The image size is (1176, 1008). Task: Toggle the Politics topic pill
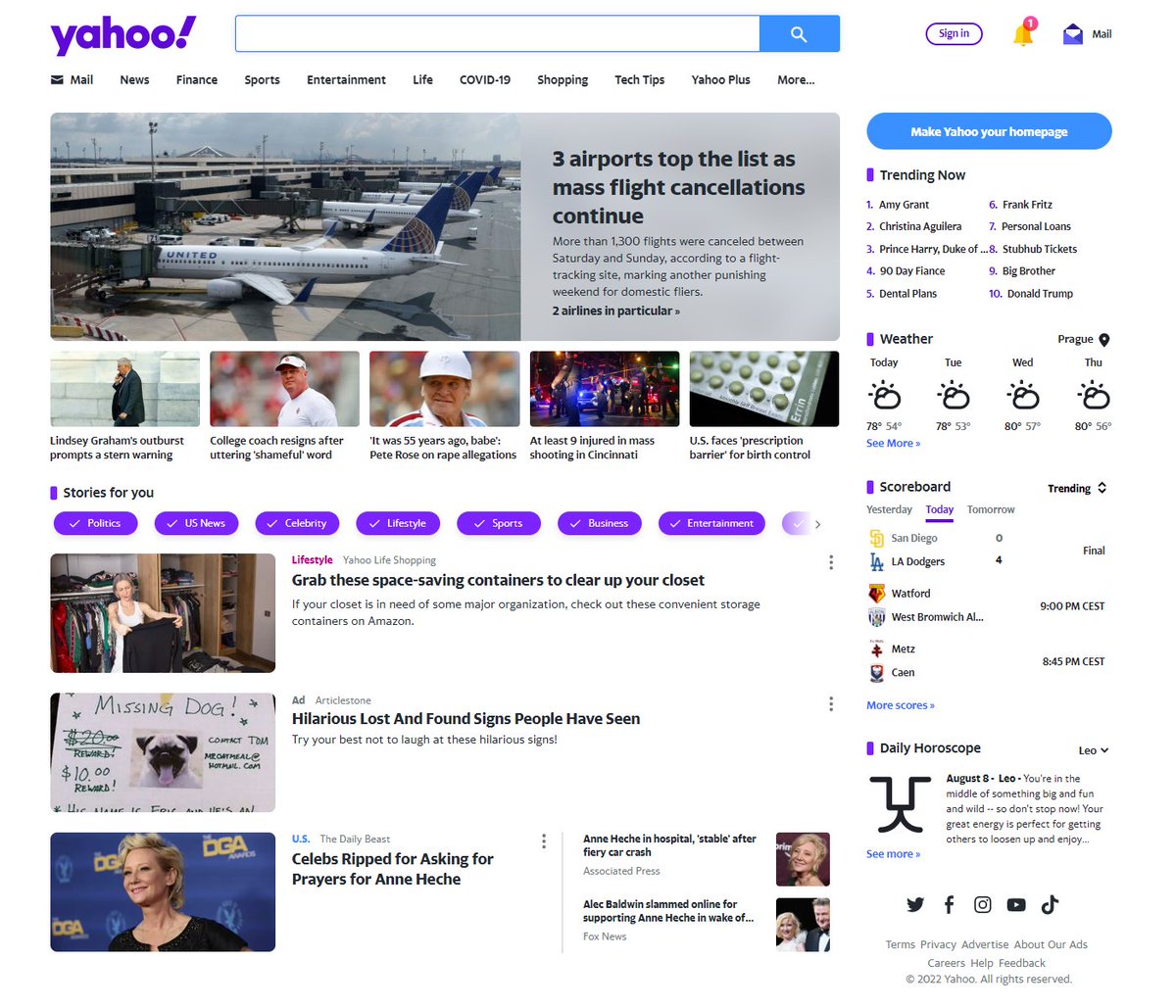click(x=95, y=523)
